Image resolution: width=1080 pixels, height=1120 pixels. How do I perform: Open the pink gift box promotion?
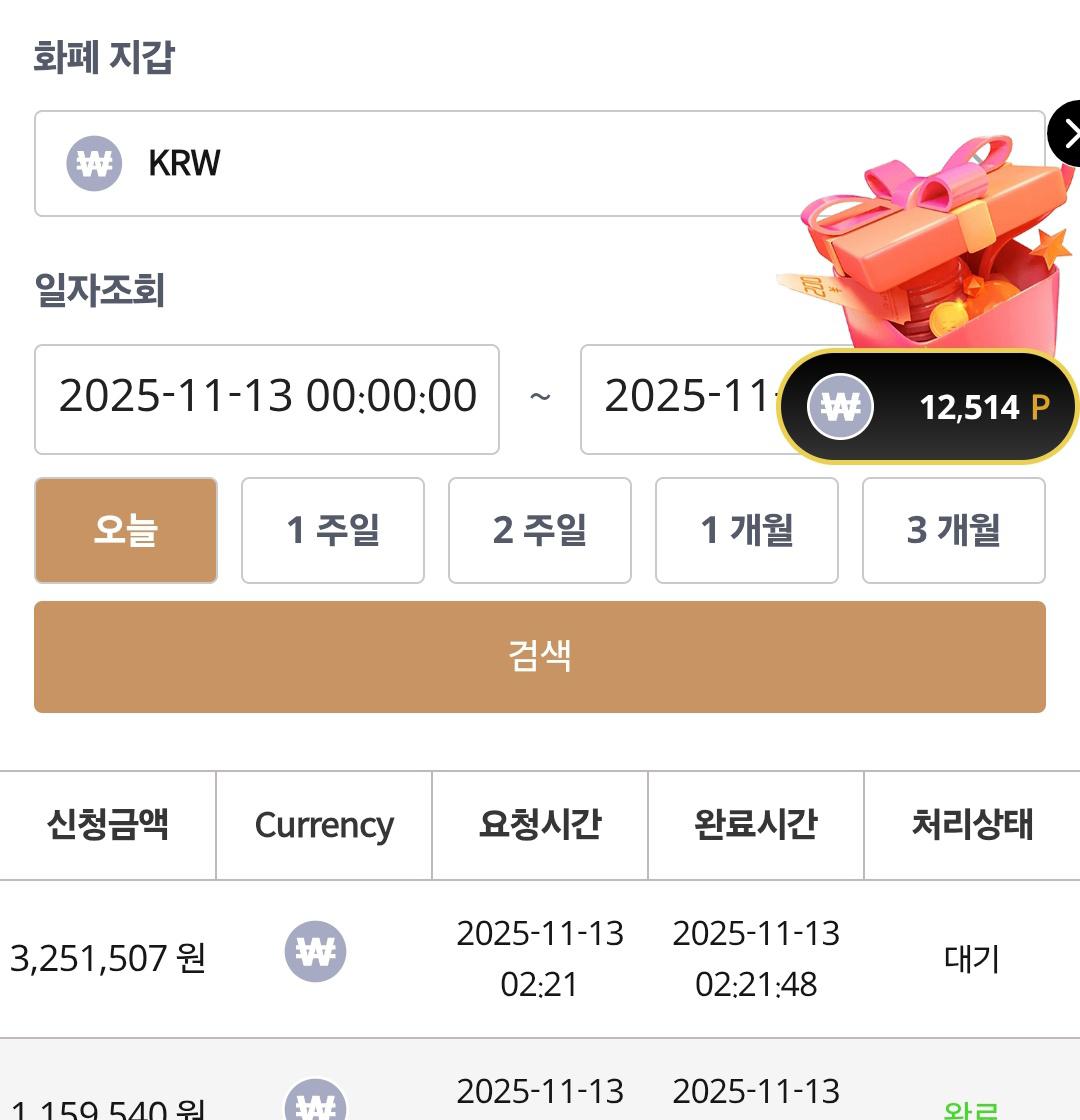(x=930, y=250)
